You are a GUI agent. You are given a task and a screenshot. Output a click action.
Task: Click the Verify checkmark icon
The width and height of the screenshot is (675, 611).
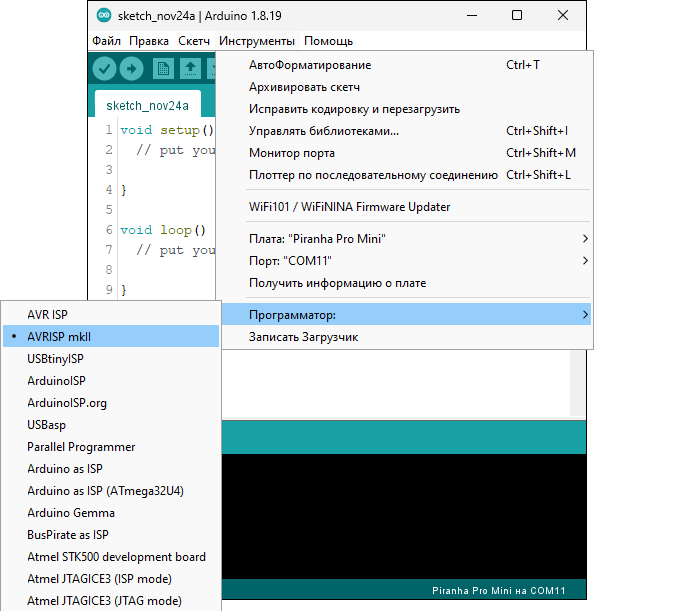[104, 68]
